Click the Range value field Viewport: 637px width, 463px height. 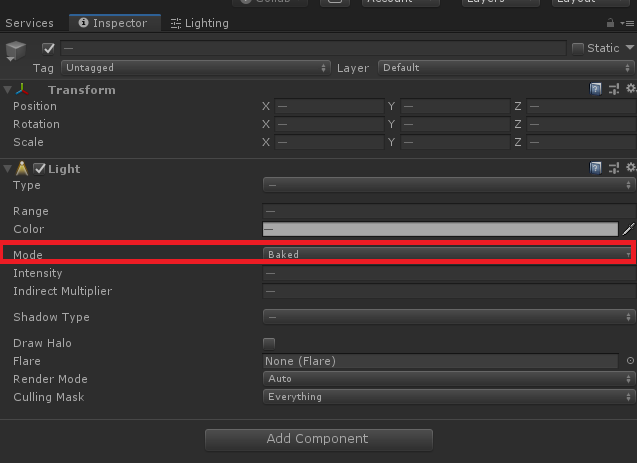[449, 211]
